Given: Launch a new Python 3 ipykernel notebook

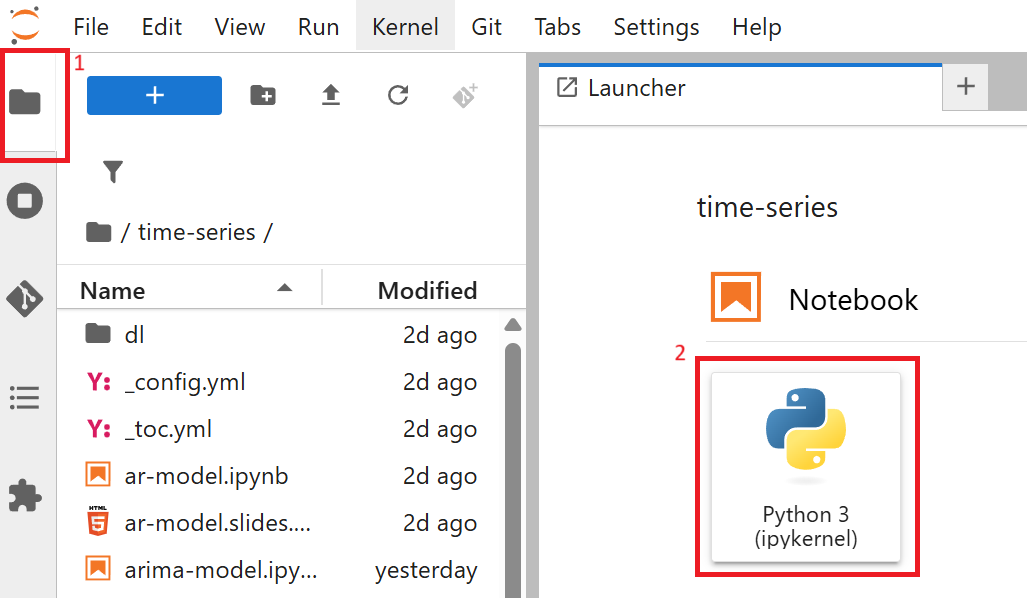Looking at the screenshot, I should pos(806,468).
